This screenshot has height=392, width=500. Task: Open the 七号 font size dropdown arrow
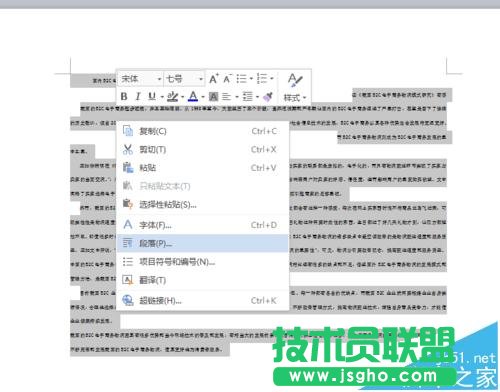[201, 79]
